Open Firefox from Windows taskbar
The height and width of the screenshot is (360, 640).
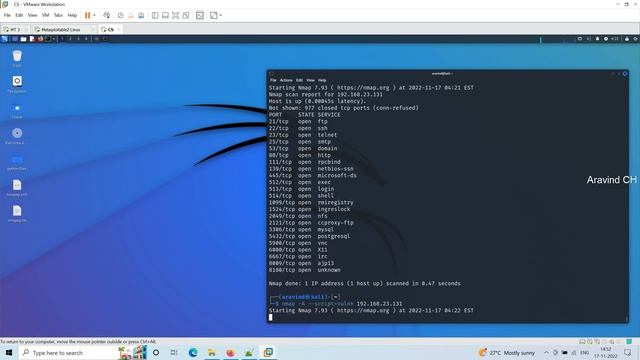coord(230,352)
